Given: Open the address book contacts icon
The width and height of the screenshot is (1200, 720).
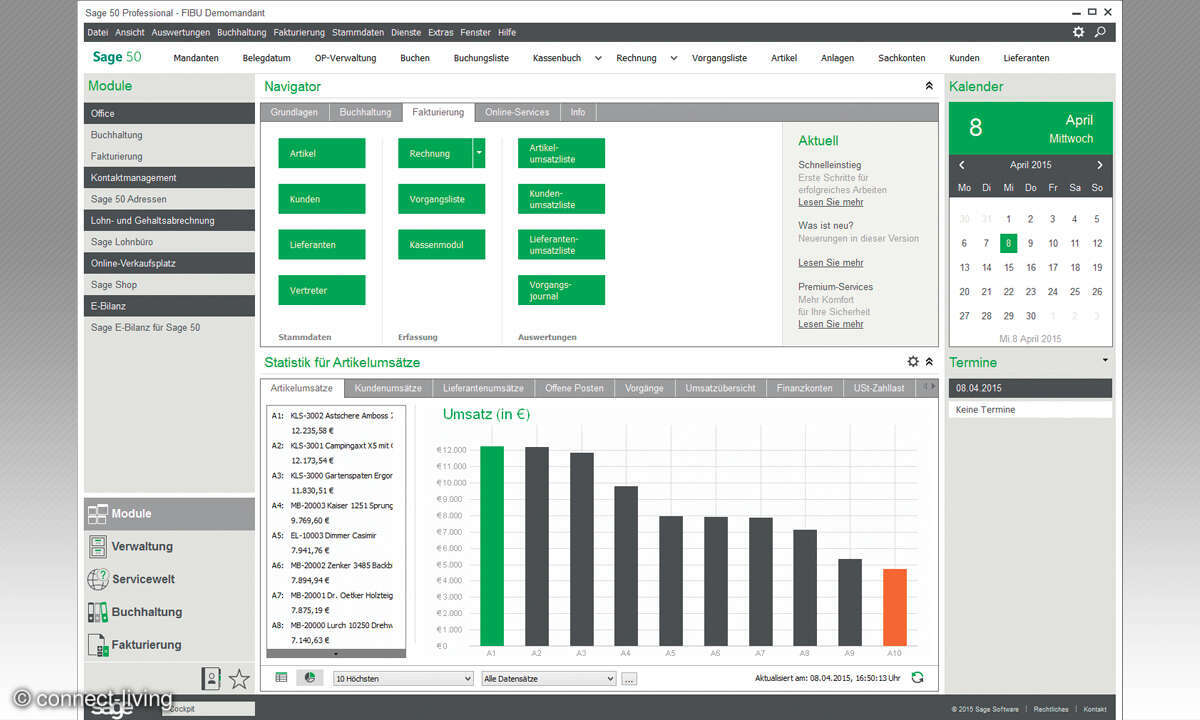Looking at the screenshot, I should [210, 679].
